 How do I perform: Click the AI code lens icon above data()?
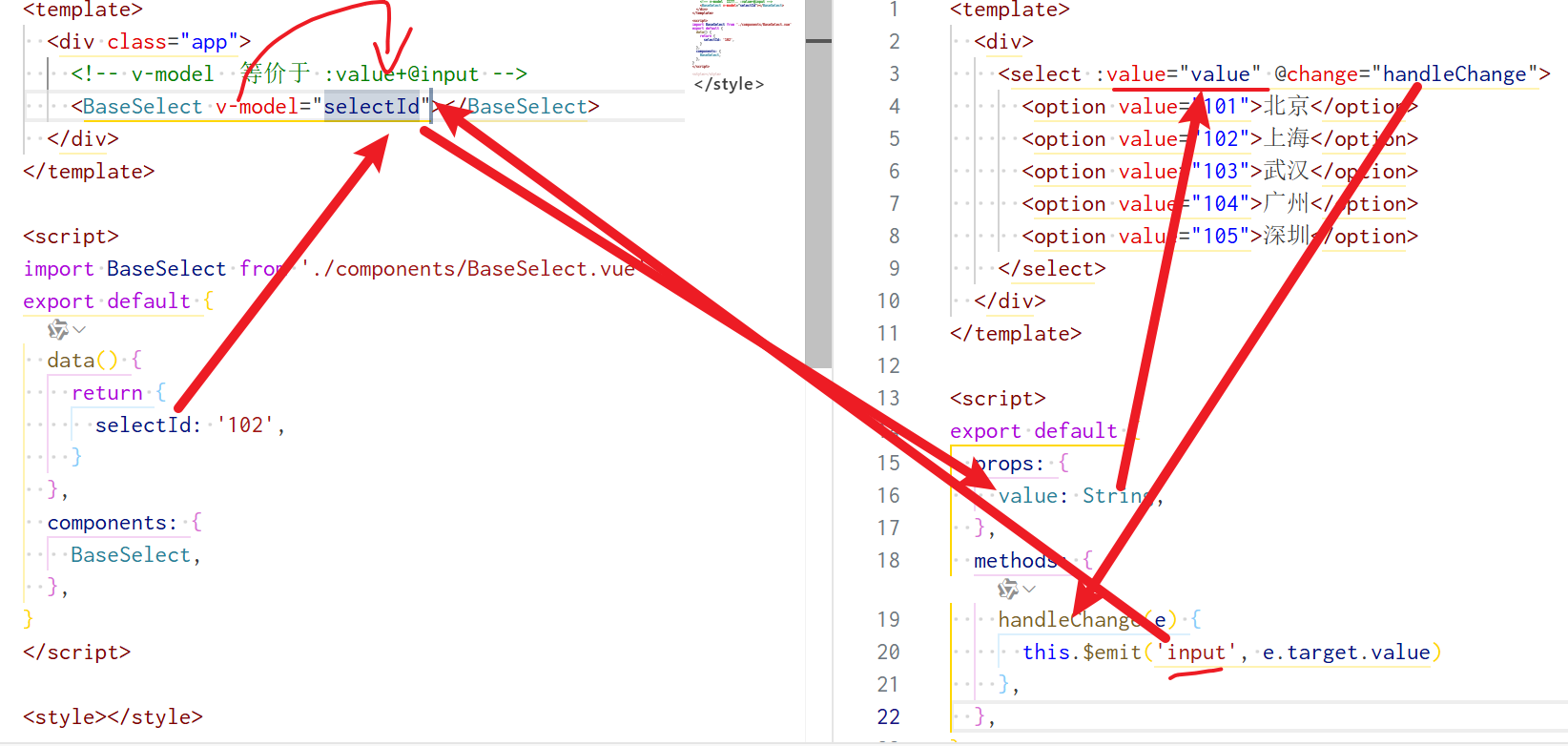point(58,330)
